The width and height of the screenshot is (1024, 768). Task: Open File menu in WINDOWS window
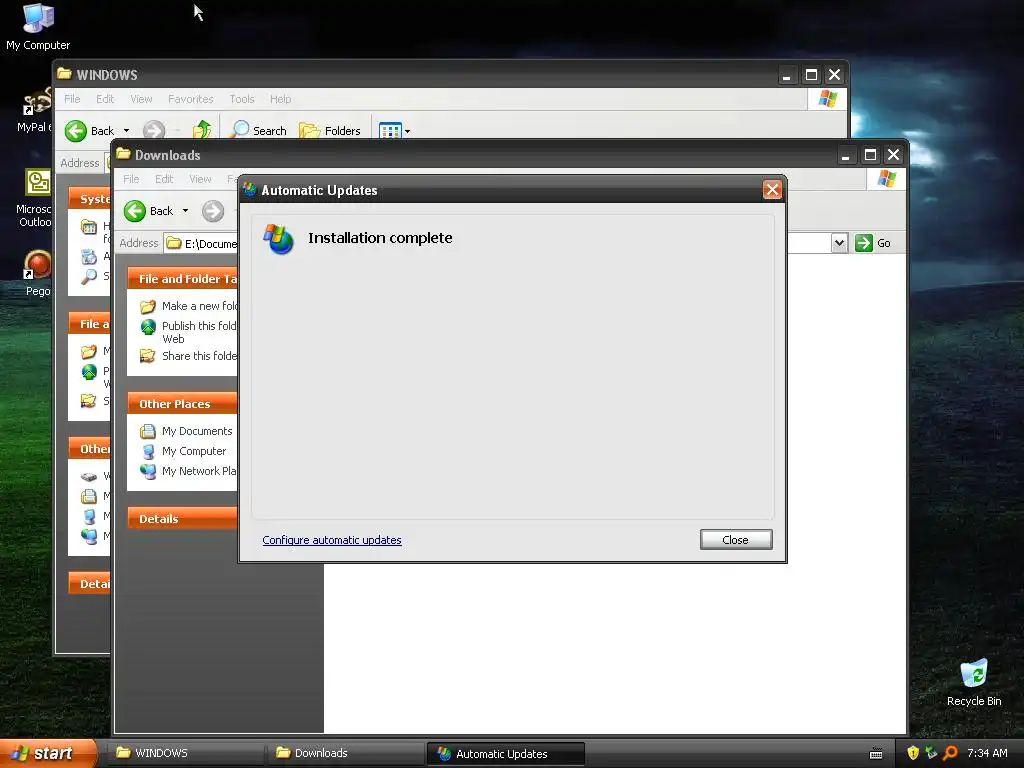[x=72, y=99]
